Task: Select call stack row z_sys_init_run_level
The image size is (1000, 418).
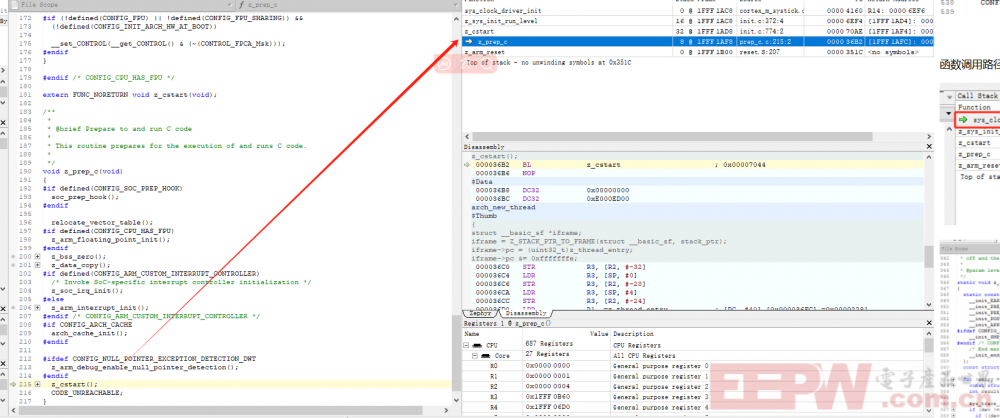Action: coord(698,21)
